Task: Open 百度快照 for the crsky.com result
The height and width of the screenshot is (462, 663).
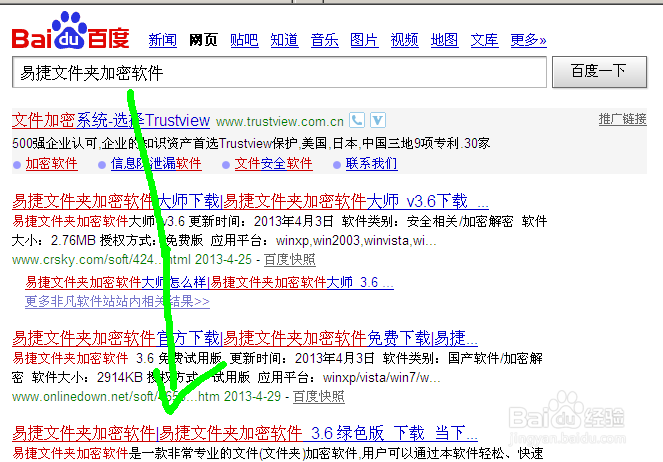Action: pos(290,260)
